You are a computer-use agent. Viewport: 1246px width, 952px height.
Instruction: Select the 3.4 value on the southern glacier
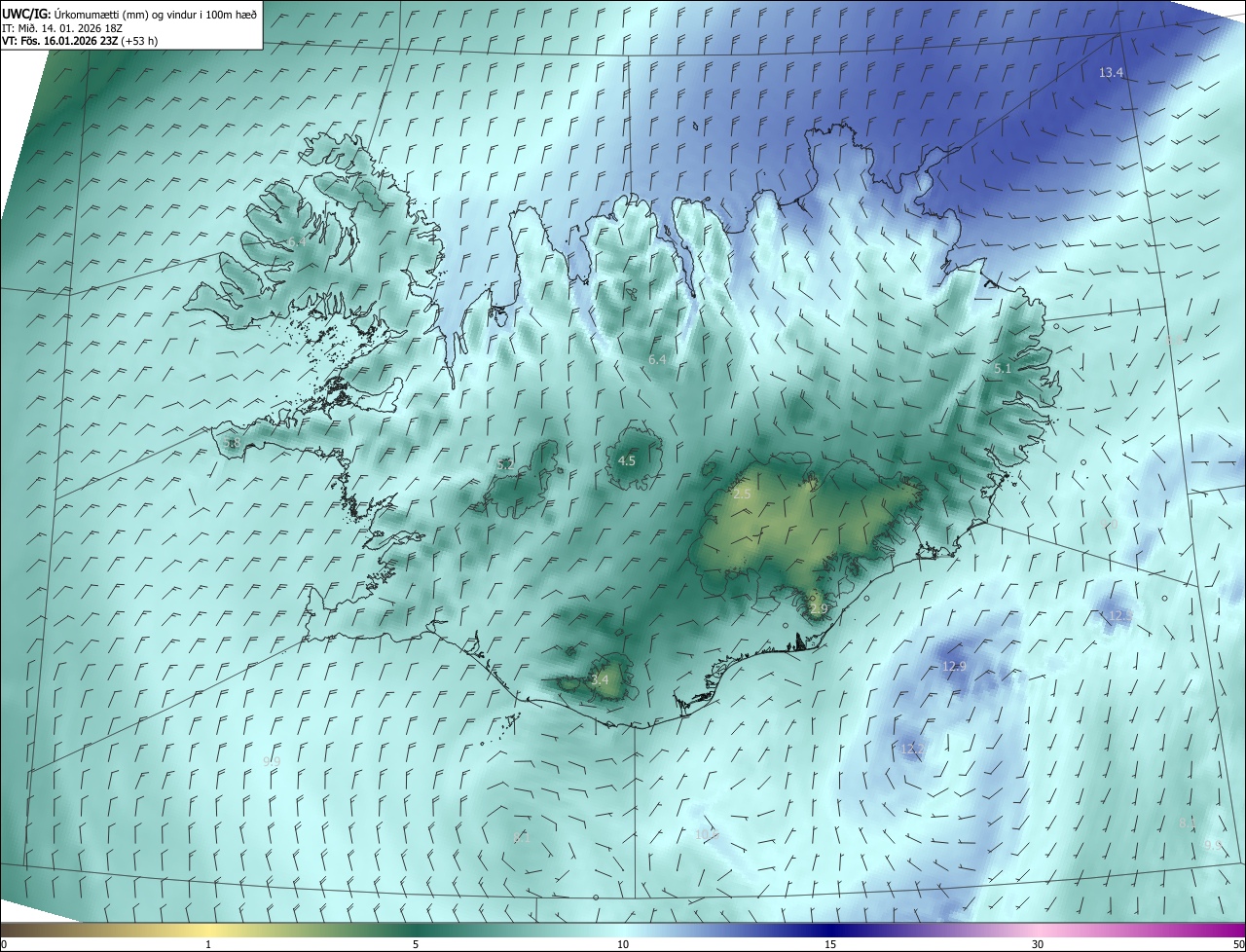tap(600, 680)
